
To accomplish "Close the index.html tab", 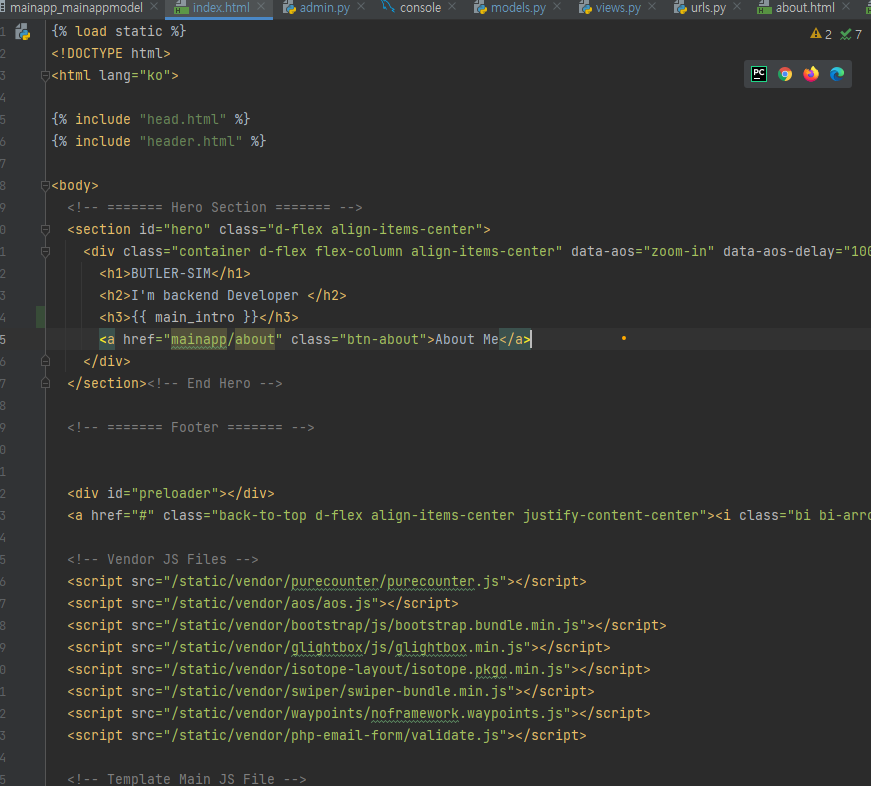I will click(261, 7).
